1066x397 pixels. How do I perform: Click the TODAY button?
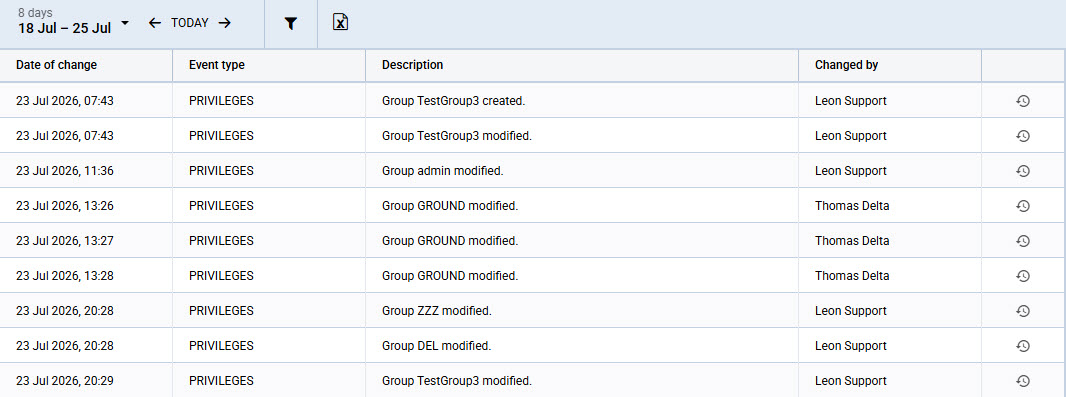tap(190, 23)
